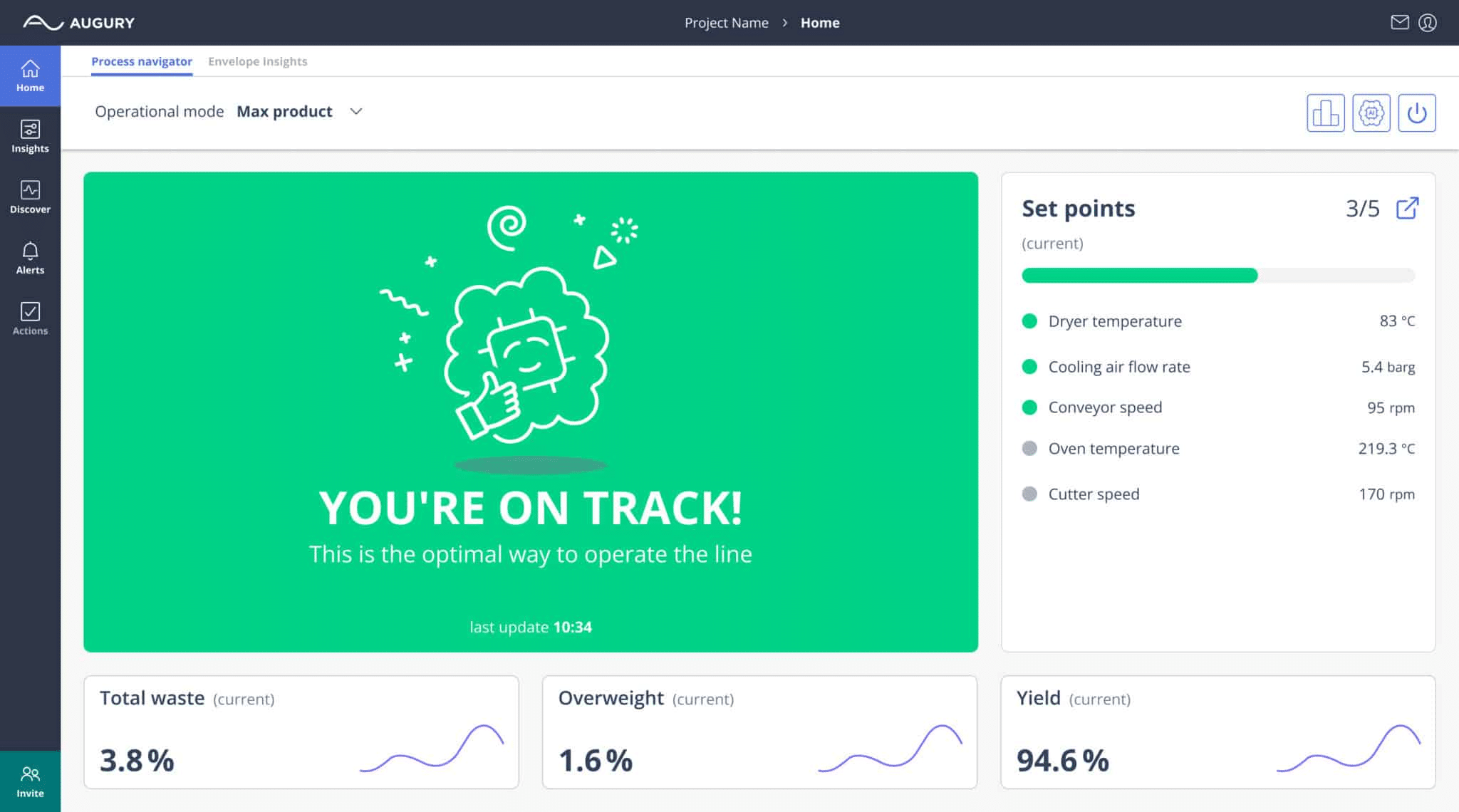Click Project Name breadcrumb
Image resolution: width=1459 pixels, height=812 pixels.
727,23
